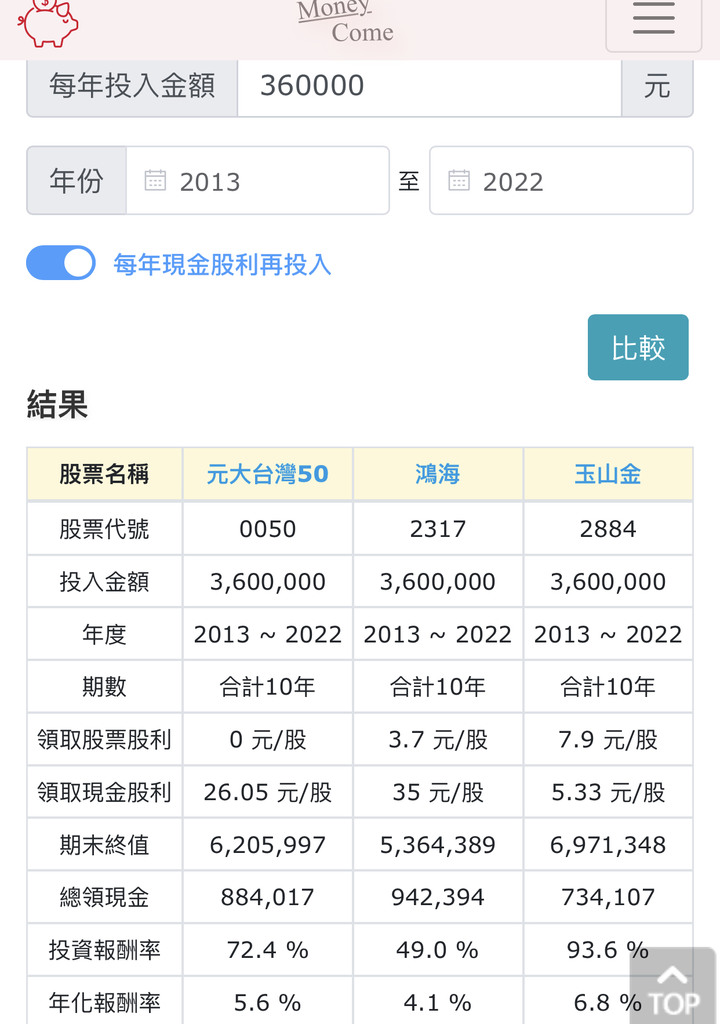Screen dimensions: 720x1024
Task: Click the 每年現金股利再投入 label
Action: (x=222, y=264)
